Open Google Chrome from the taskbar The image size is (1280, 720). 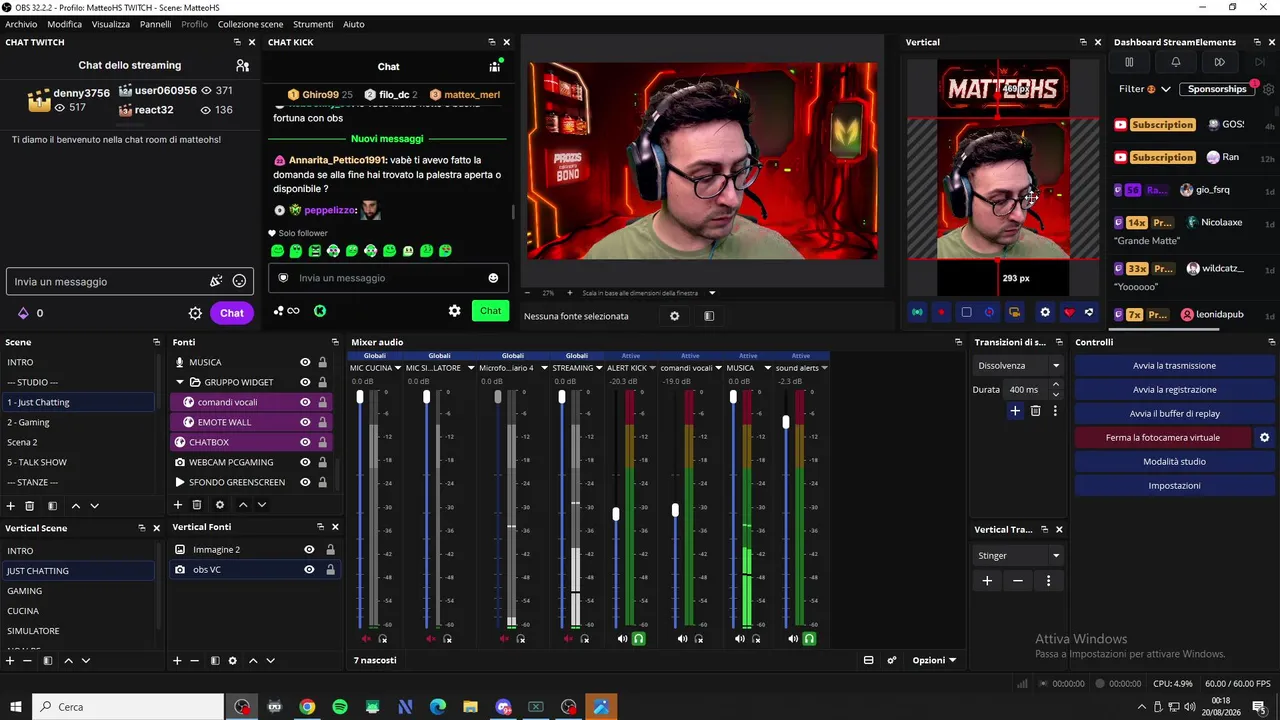coord(307,707)
